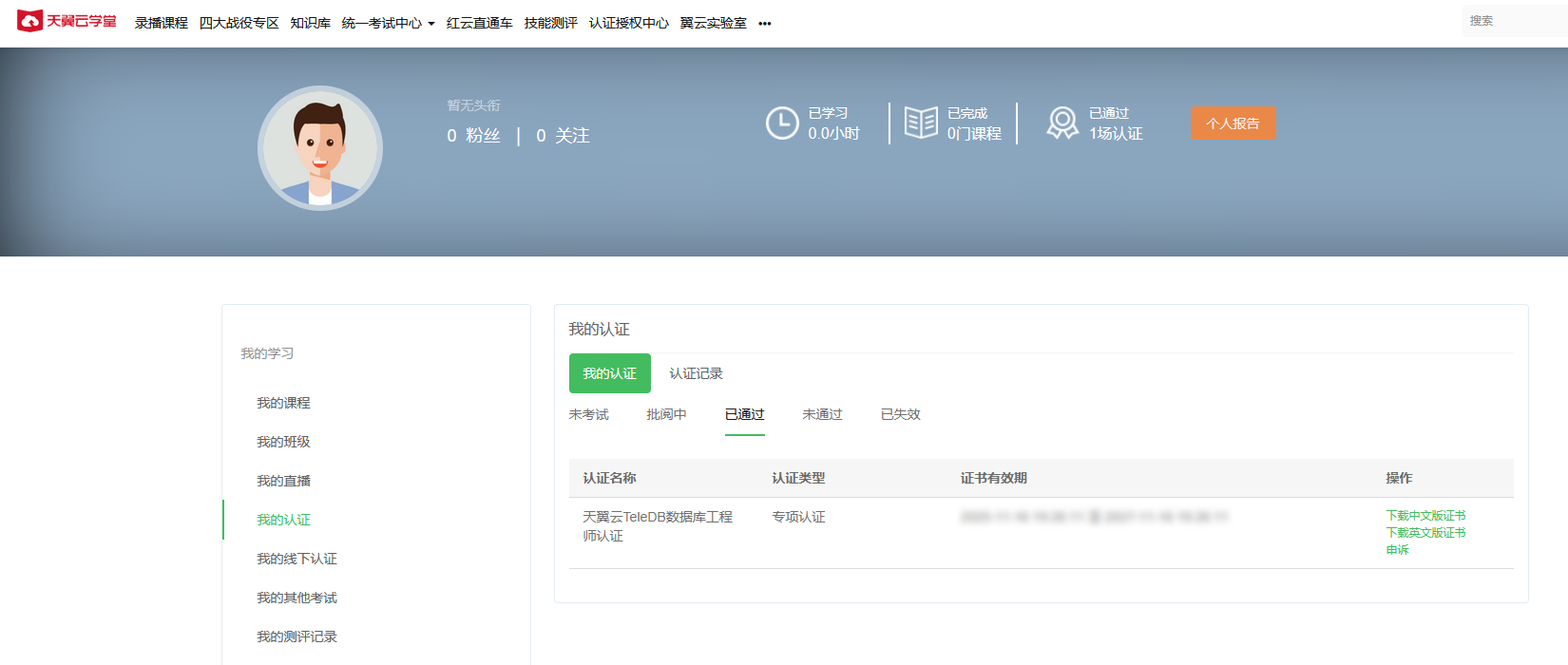The image size is (1568, 665).
Task: Click the 认证名称 column header
Action: click(609, 478)
